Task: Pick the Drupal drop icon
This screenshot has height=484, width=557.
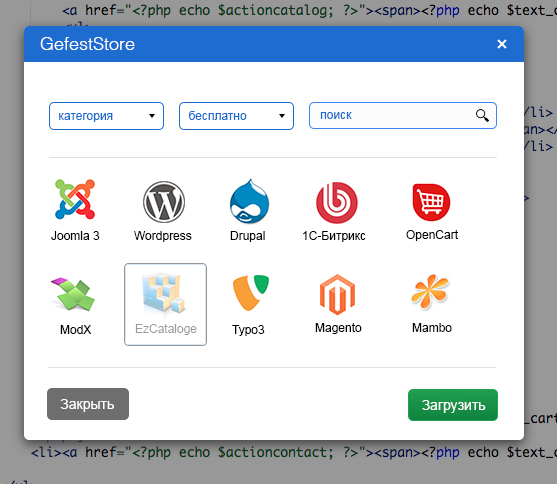Action: pos(249,201)
